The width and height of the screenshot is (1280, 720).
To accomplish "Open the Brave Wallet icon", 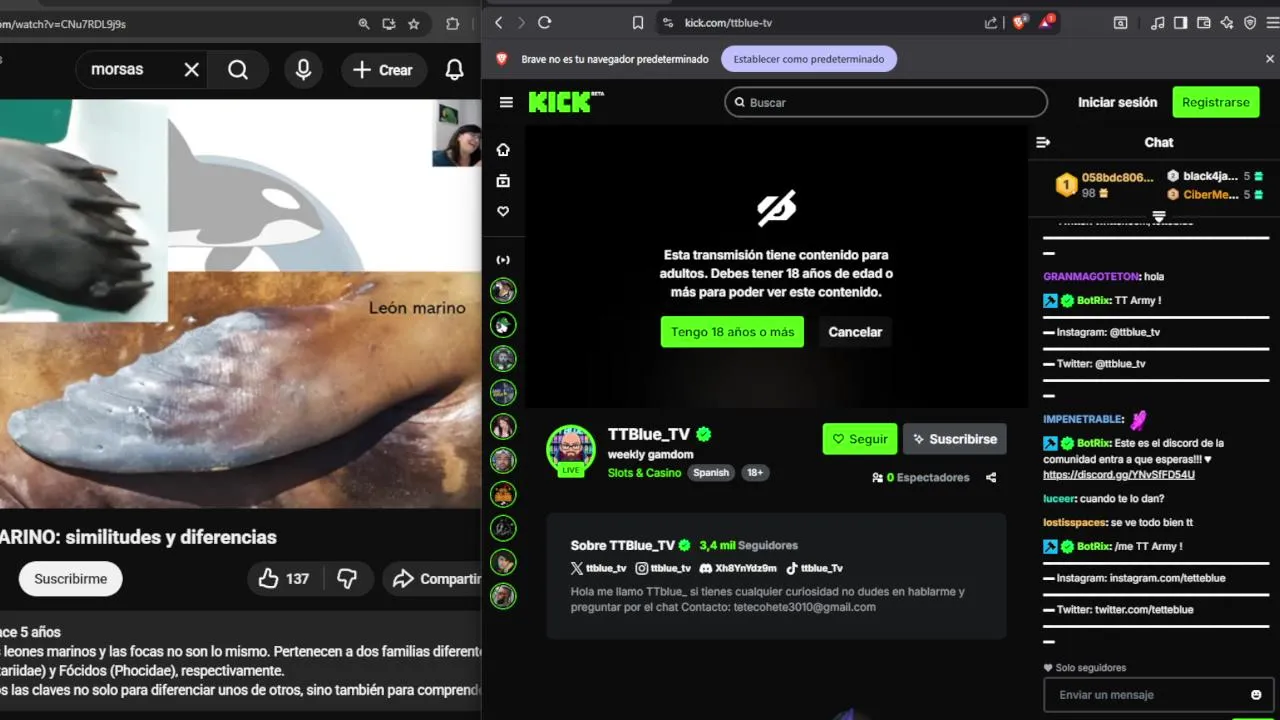I will coord(1204,22).
